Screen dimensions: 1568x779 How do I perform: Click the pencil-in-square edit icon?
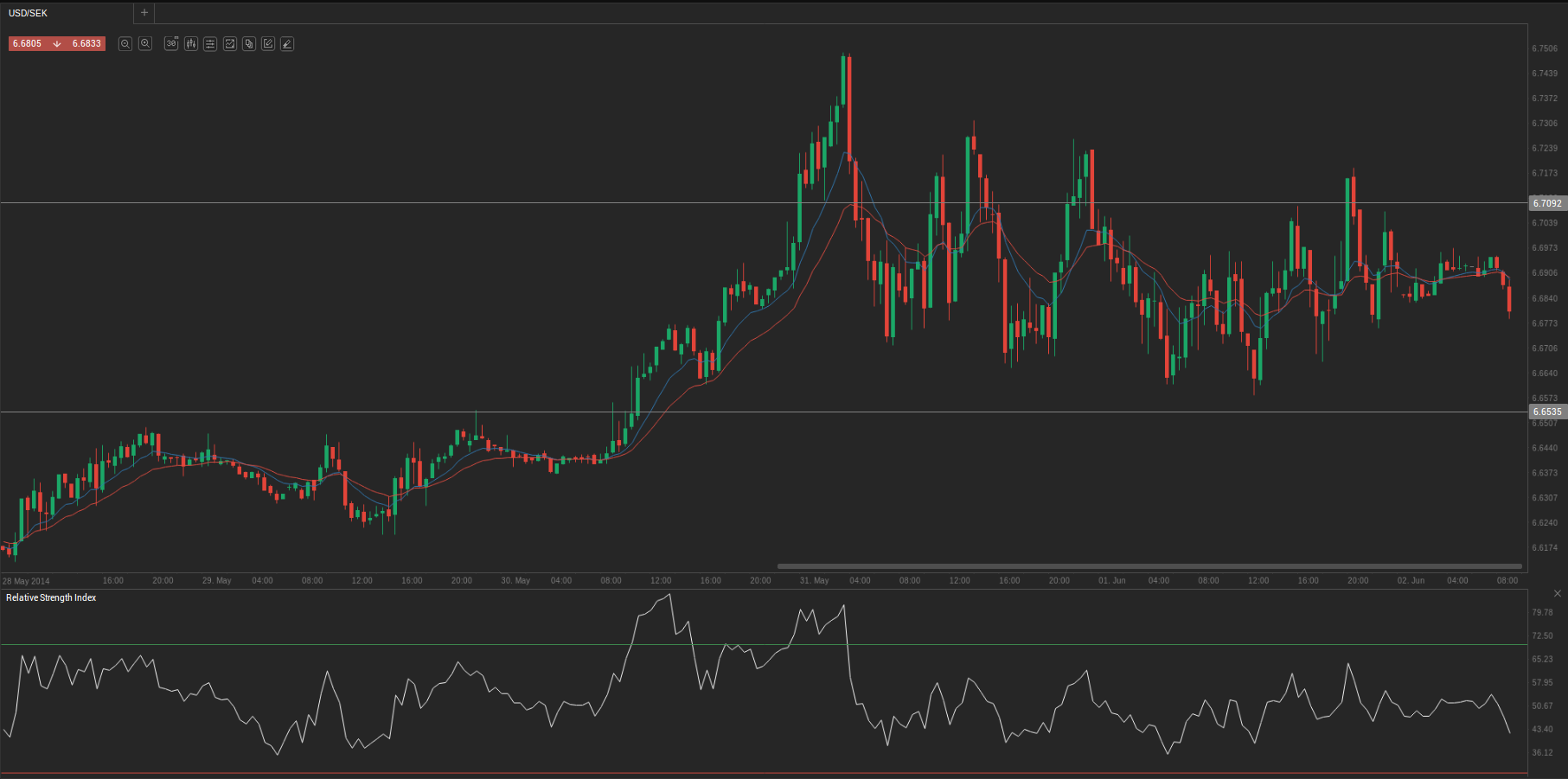point(268,43)
